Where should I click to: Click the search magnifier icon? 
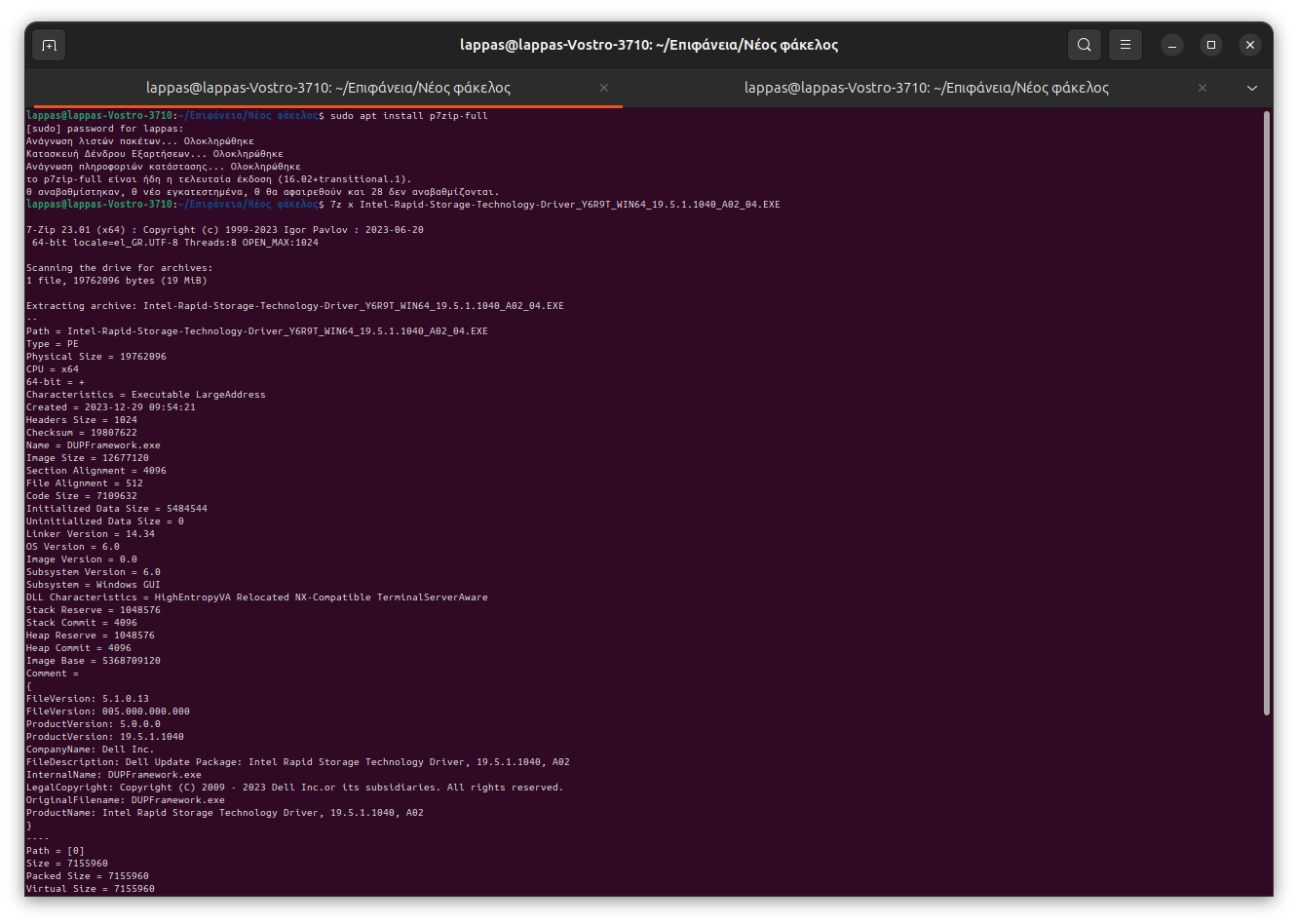tap(1084, 45)
